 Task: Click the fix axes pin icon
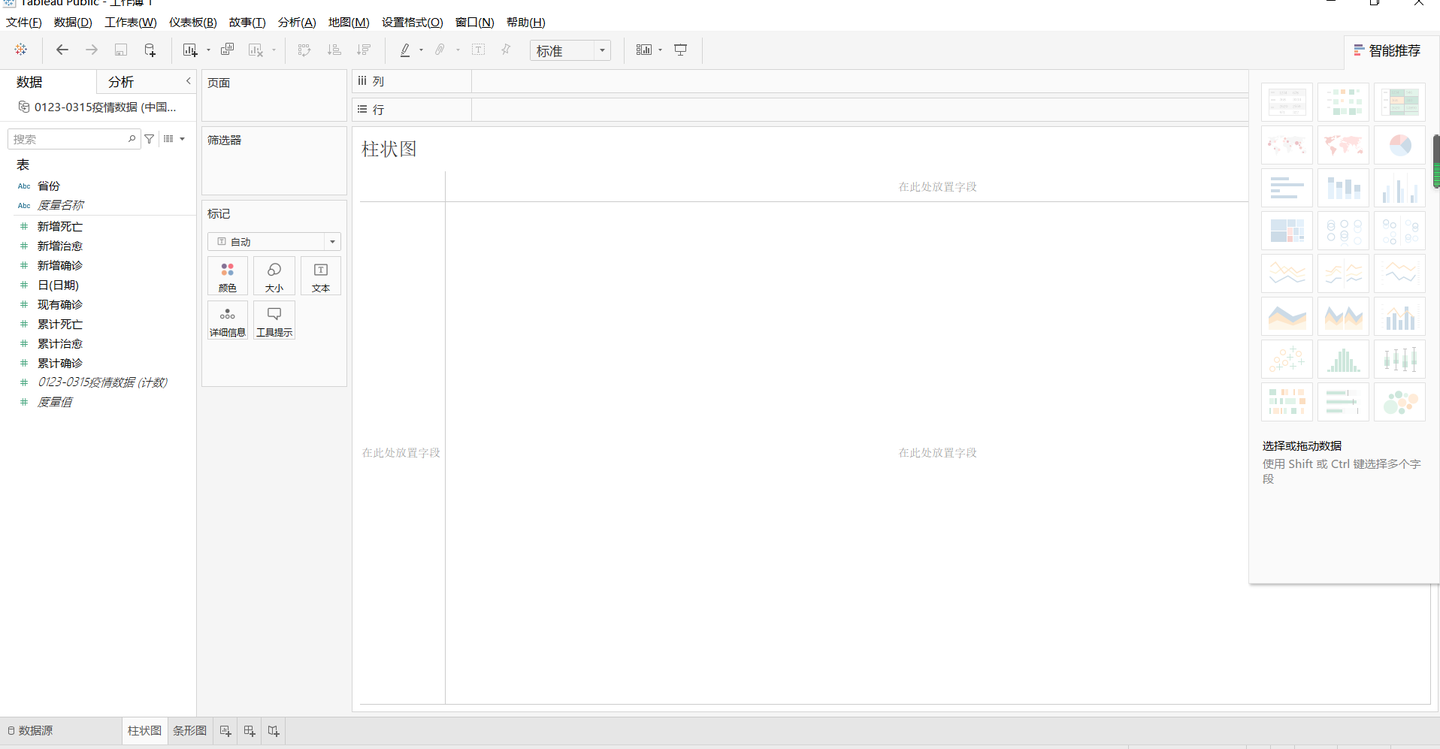506,50
